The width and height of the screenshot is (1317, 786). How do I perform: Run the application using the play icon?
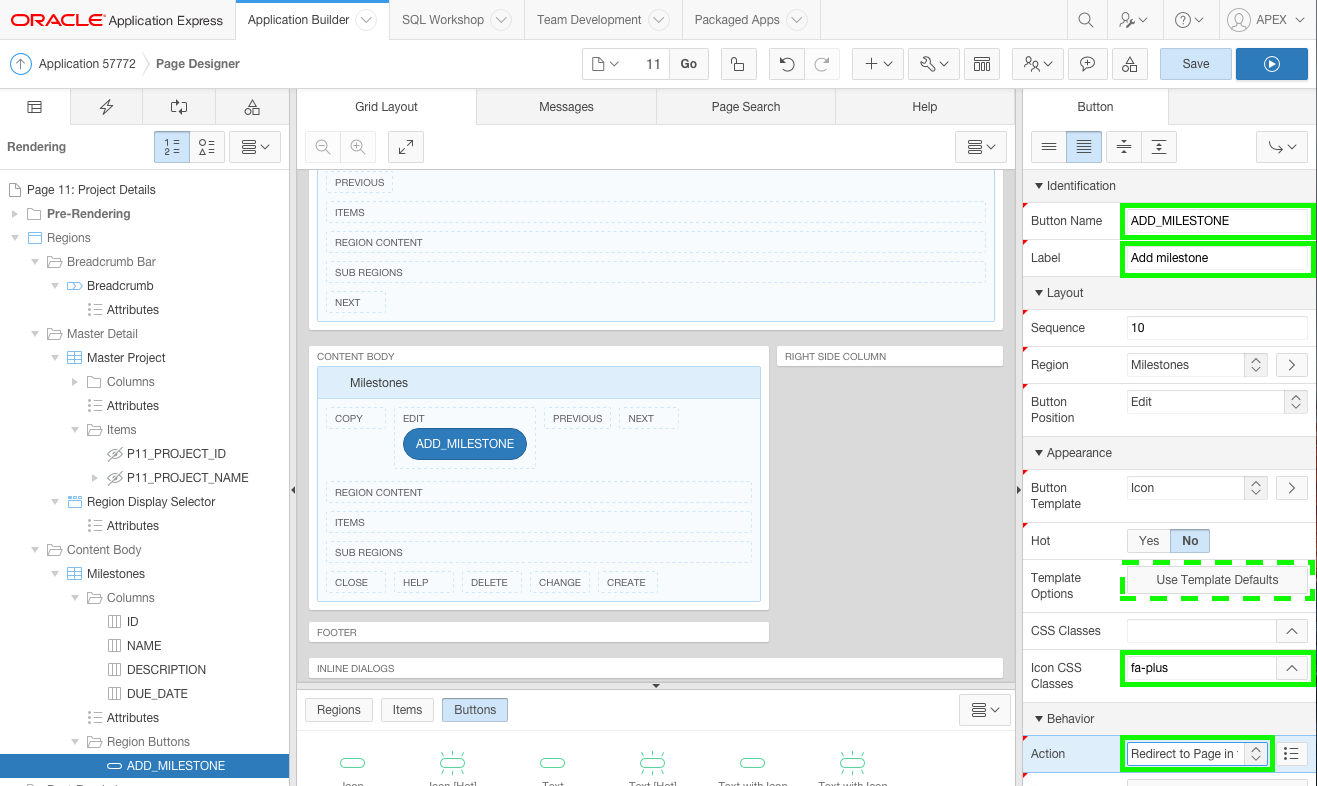pyautogui.click(x=1271, y=62)
